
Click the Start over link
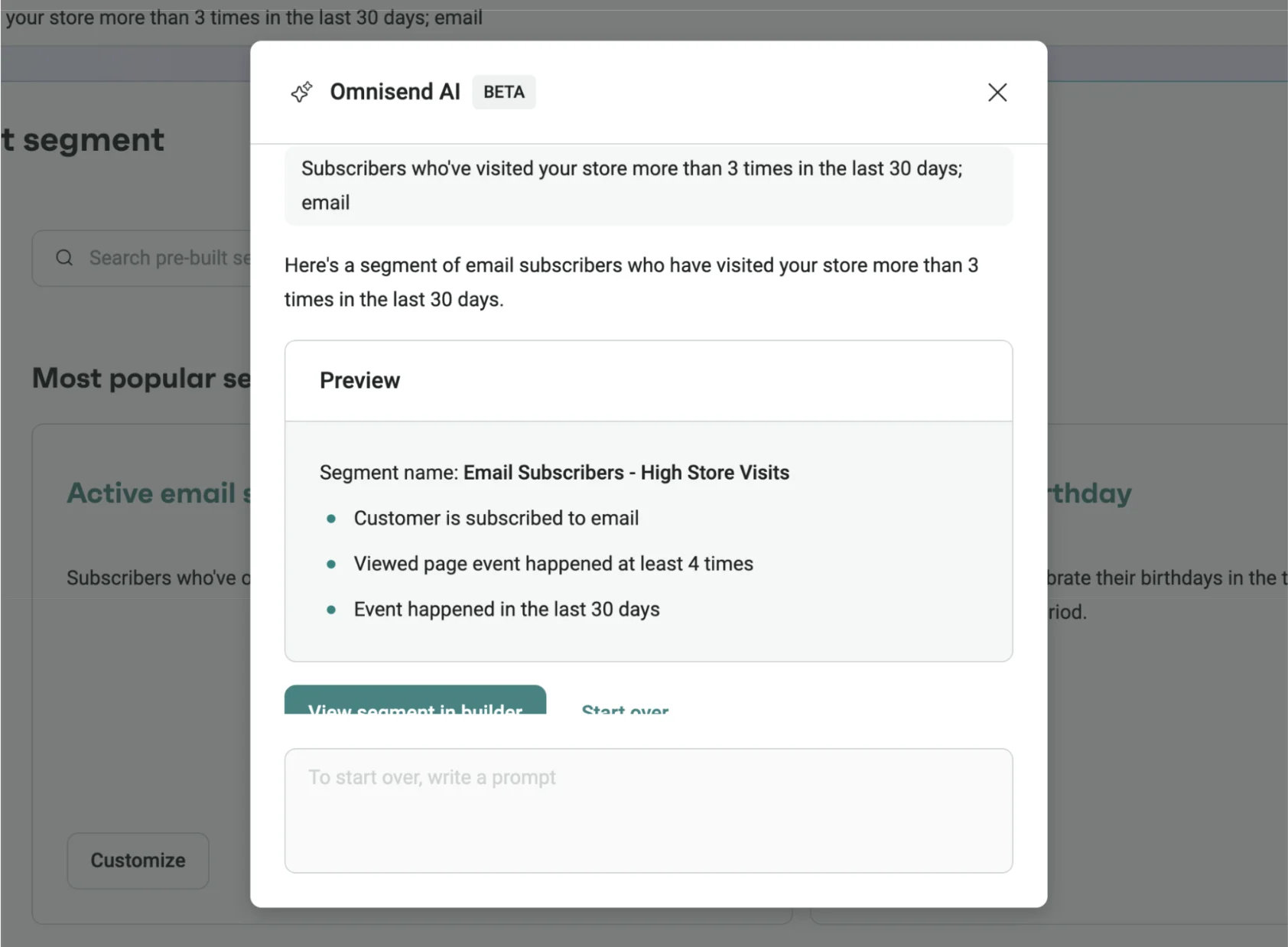625,708
